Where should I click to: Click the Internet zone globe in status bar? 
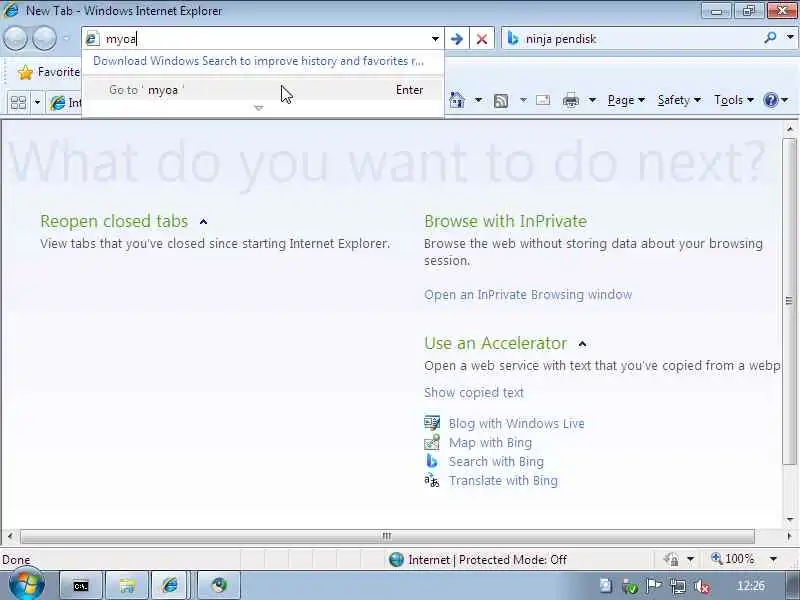[x=396, y=560]
